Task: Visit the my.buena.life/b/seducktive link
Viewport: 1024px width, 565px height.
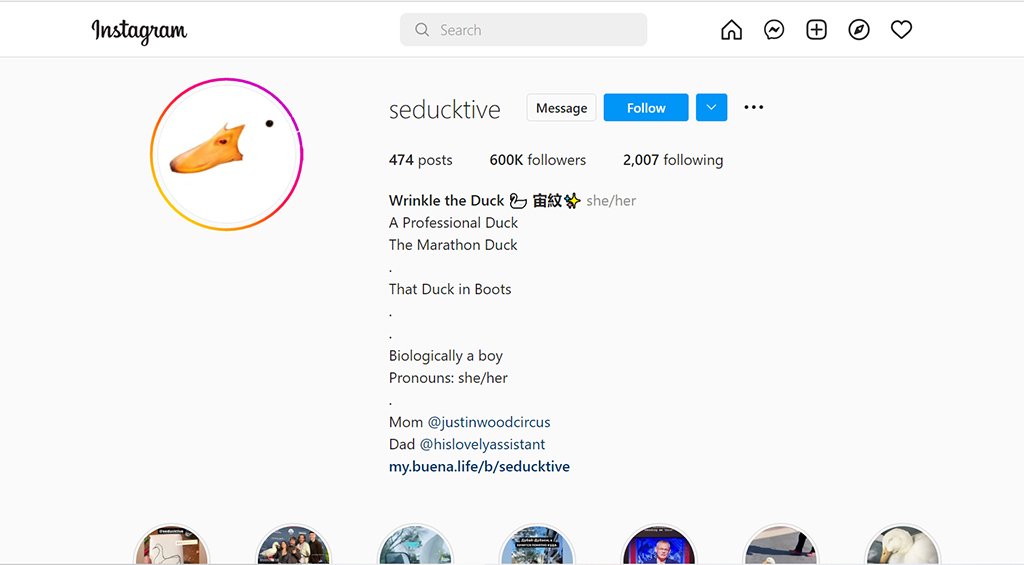Action: (x=479, y=466)
